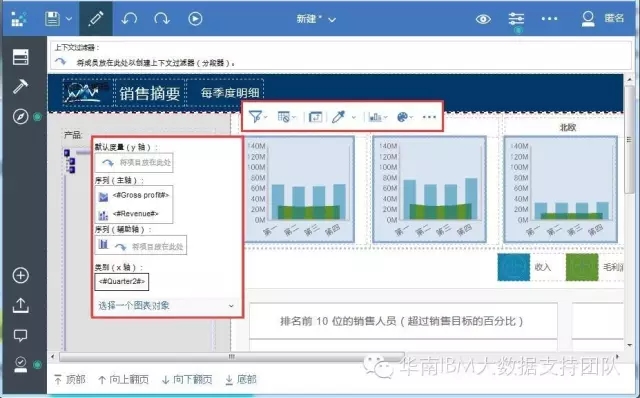Viewport: 640px width, 398px height.
Task: Click the 向上翻页 page up link
Action: (x=123, y=380)
